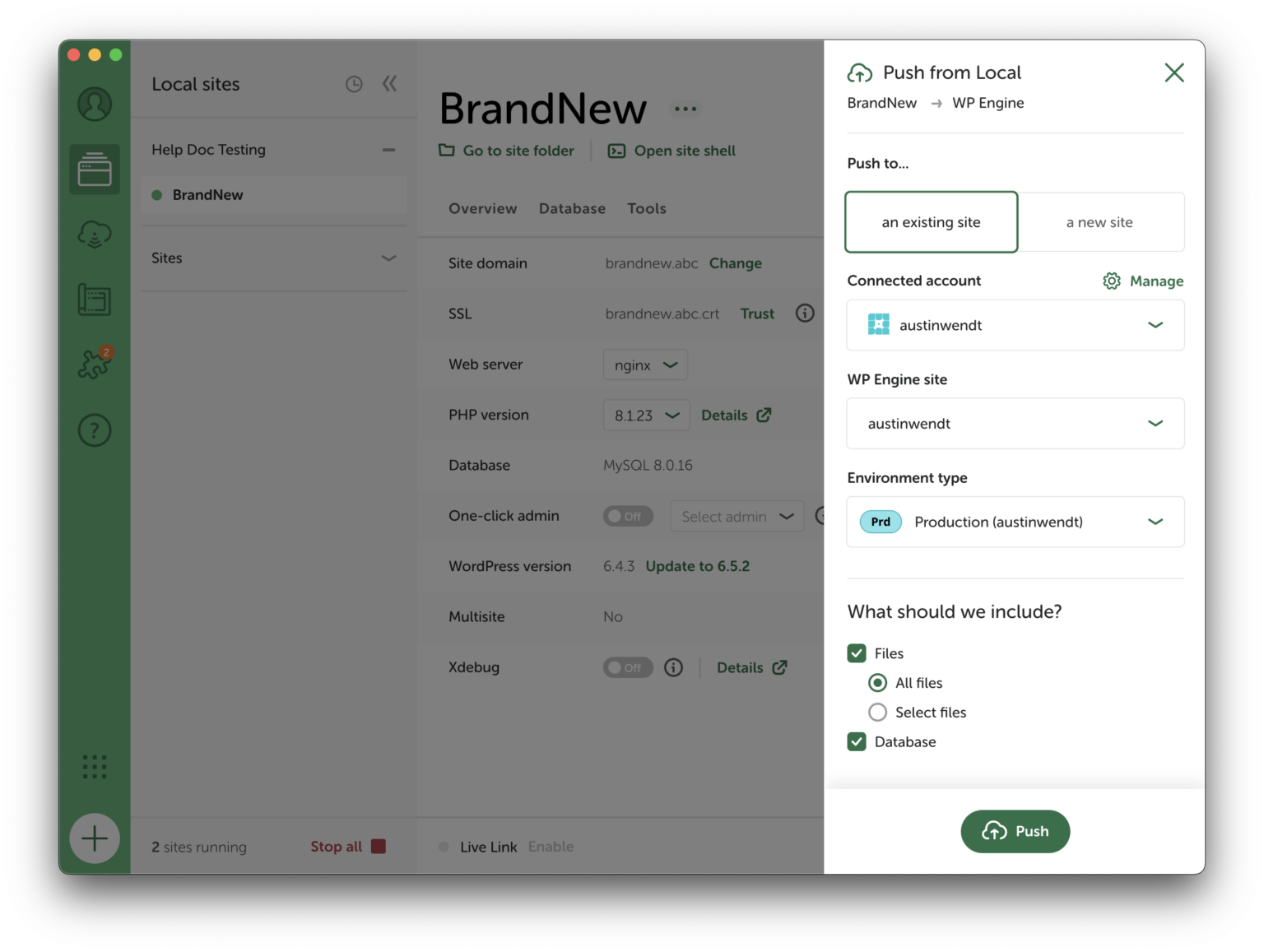Click the add new site plus button
1264x952 pixels.
tap(95, 838)
